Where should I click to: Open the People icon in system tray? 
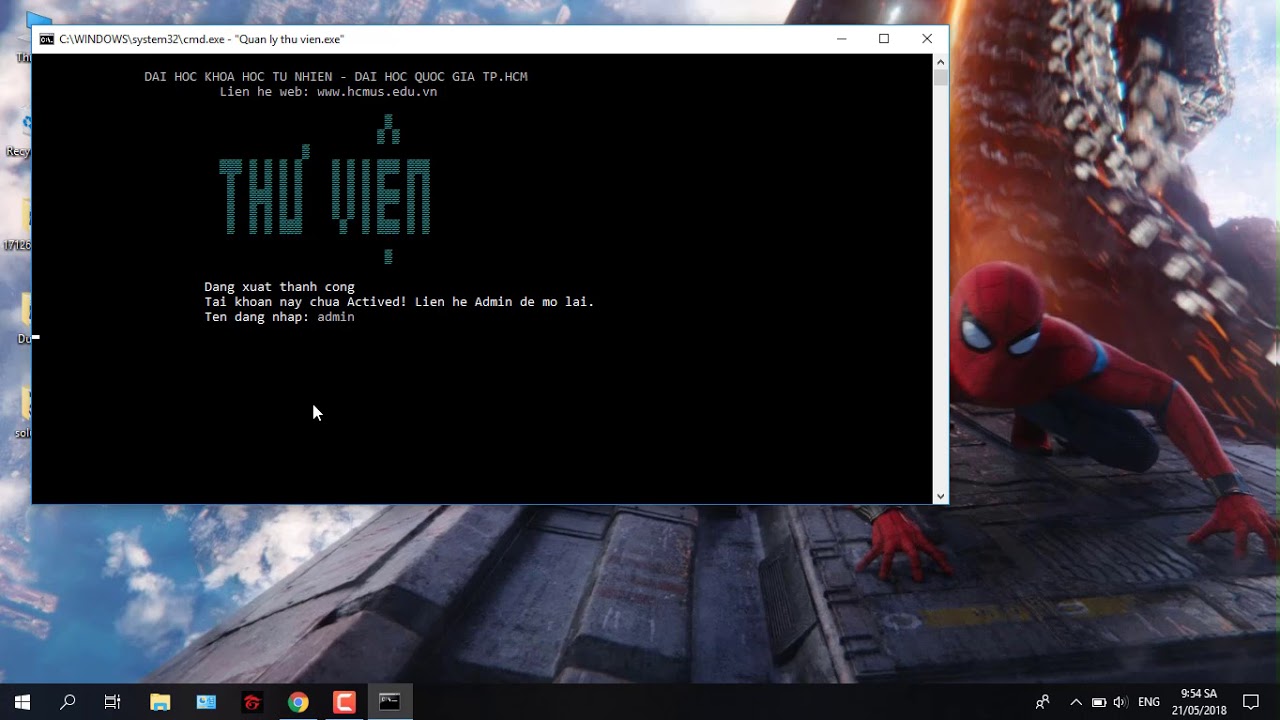pos(1043,702)
